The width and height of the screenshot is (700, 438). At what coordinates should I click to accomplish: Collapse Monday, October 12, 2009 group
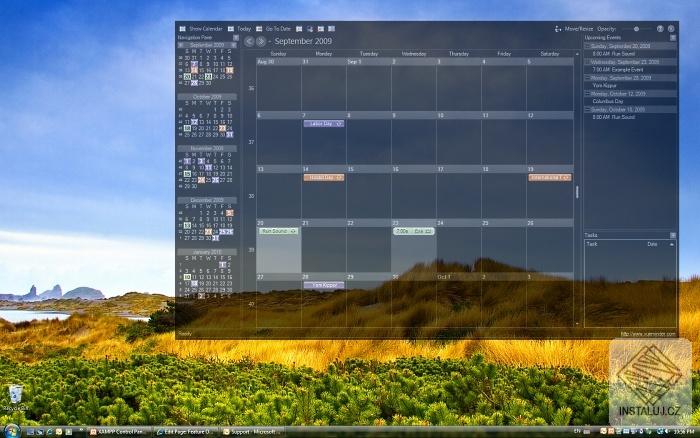coord(588,94)
